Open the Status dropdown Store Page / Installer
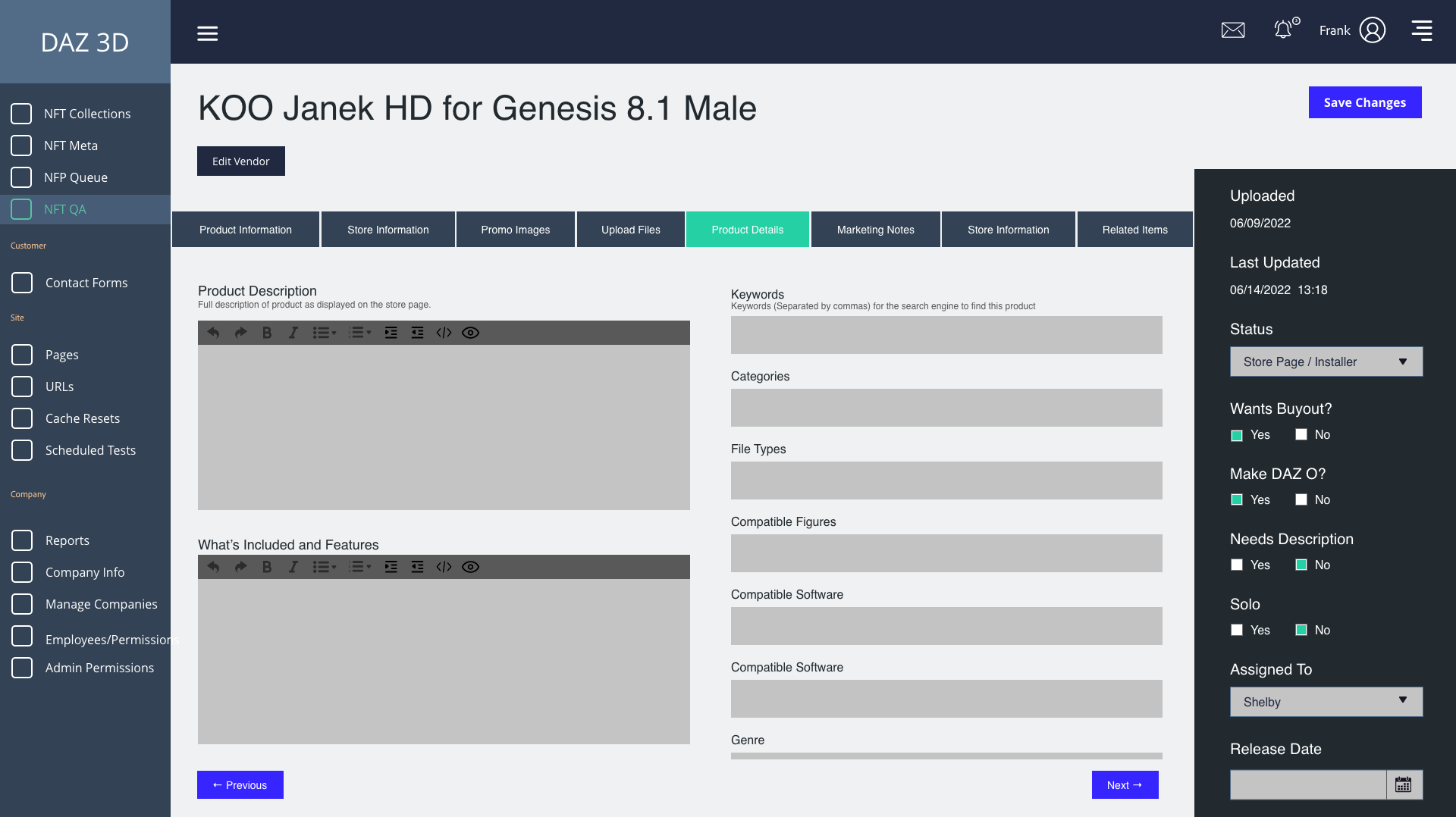This screenshot has height=817, width=1456. [x=1326, y=362]
